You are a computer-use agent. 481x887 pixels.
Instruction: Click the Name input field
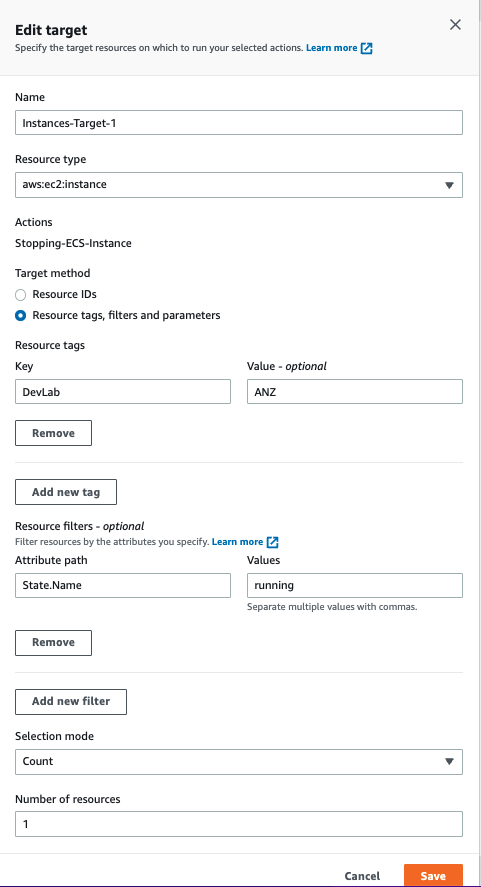[x=239, y=122]
